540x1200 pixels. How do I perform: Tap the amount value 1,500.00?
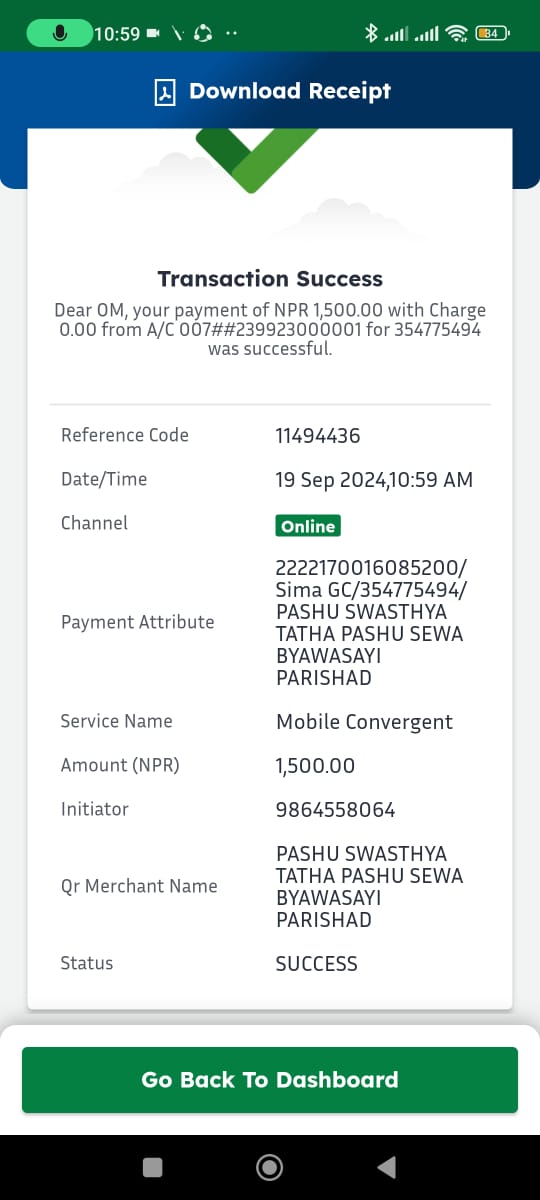click(x=315, y=766)
